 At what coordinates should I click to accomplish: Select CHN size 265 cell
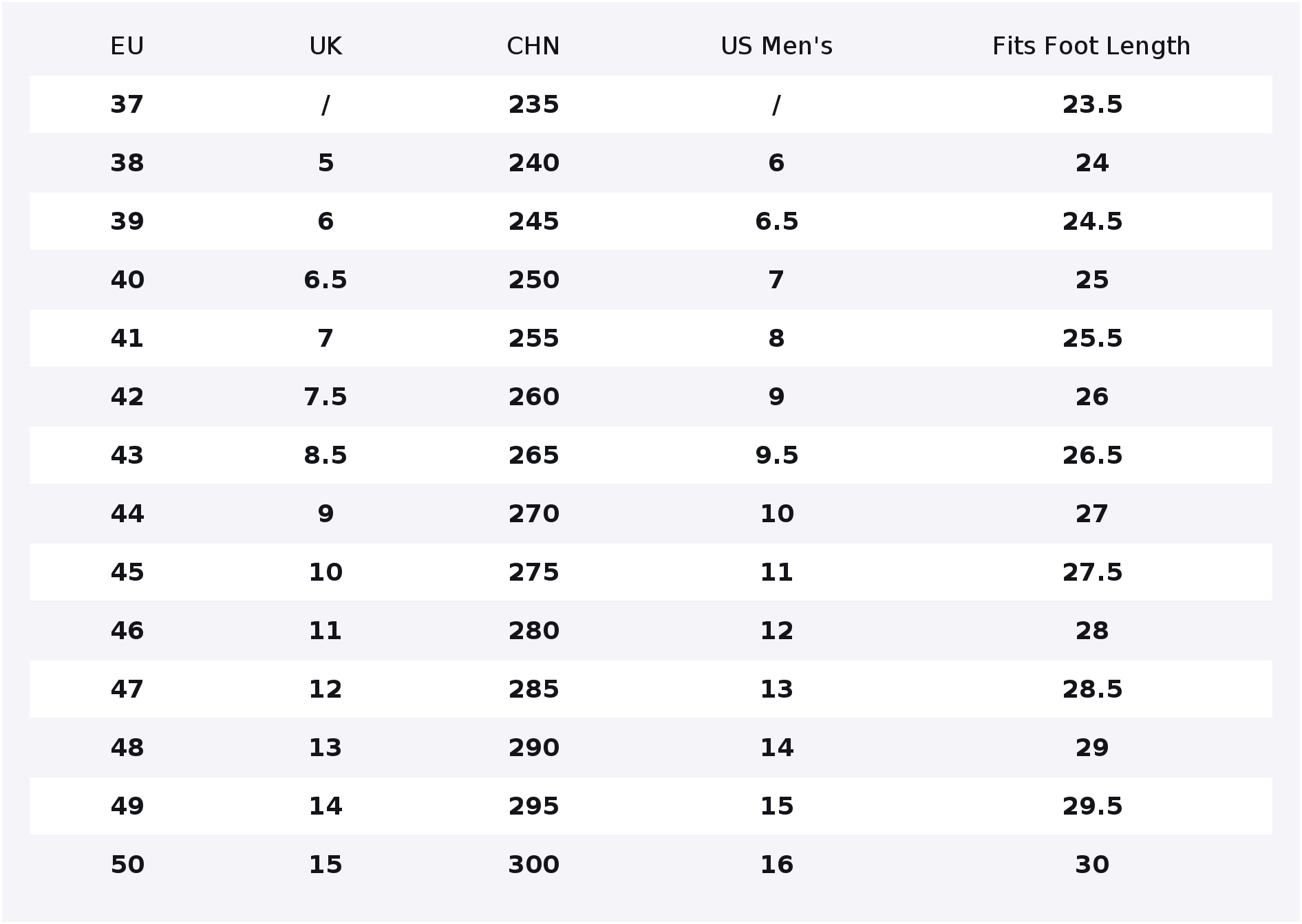534,455
